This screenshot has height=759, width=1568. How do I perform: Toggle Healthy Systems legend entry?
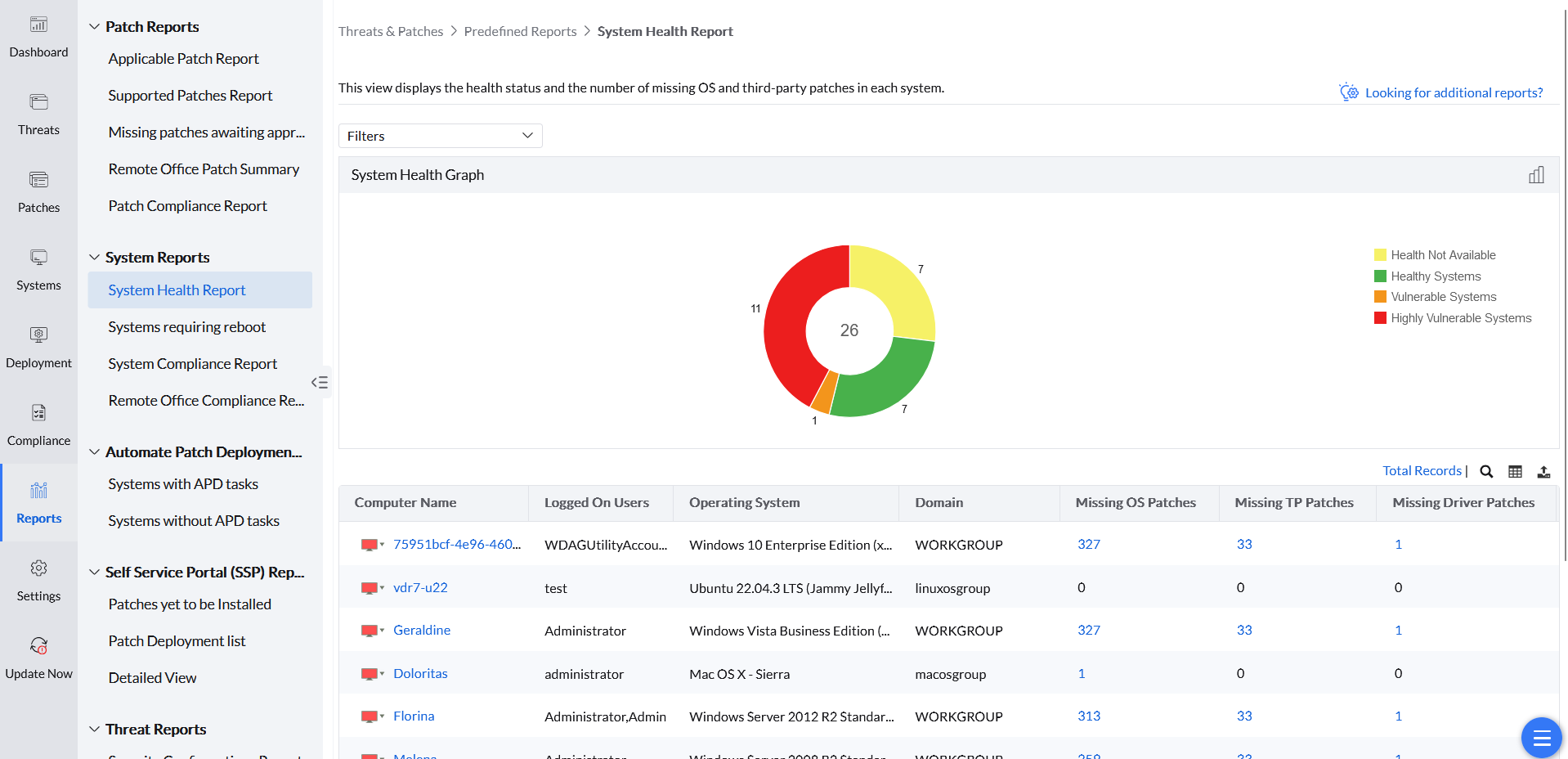coord(1436,276)
